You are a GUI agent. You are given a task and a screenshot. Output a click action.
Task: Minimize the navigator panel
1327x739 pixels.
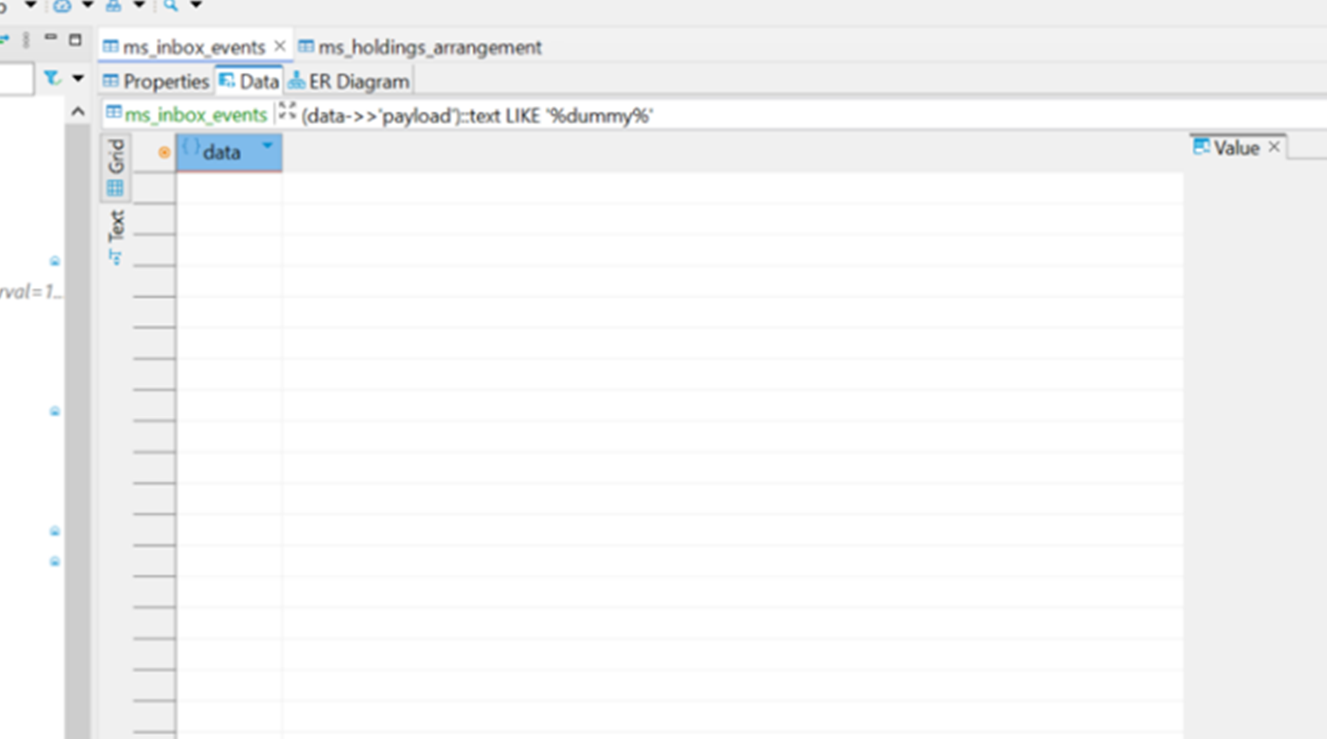[x=50, y=39]
